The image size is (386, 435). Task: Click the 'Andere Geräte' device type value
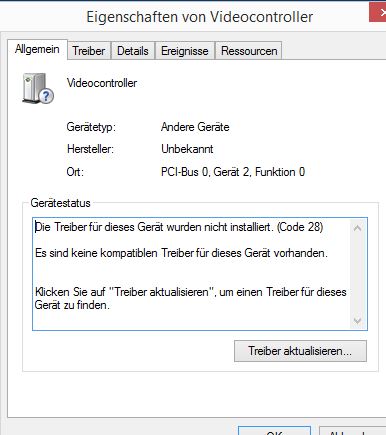coord(195,127)
